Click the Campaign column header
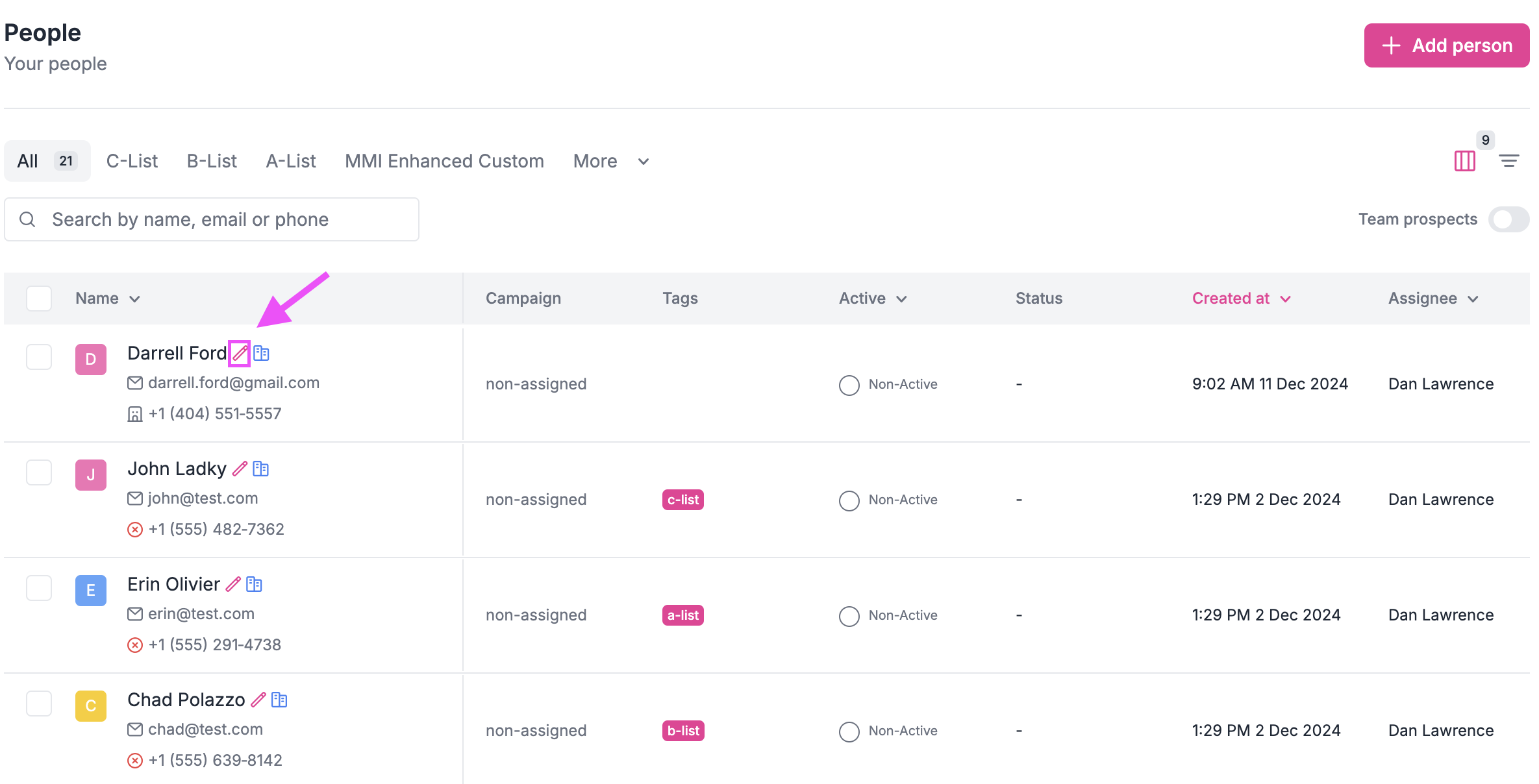The width and height of the screenshot is (1539, 784). tap(523, 299)
